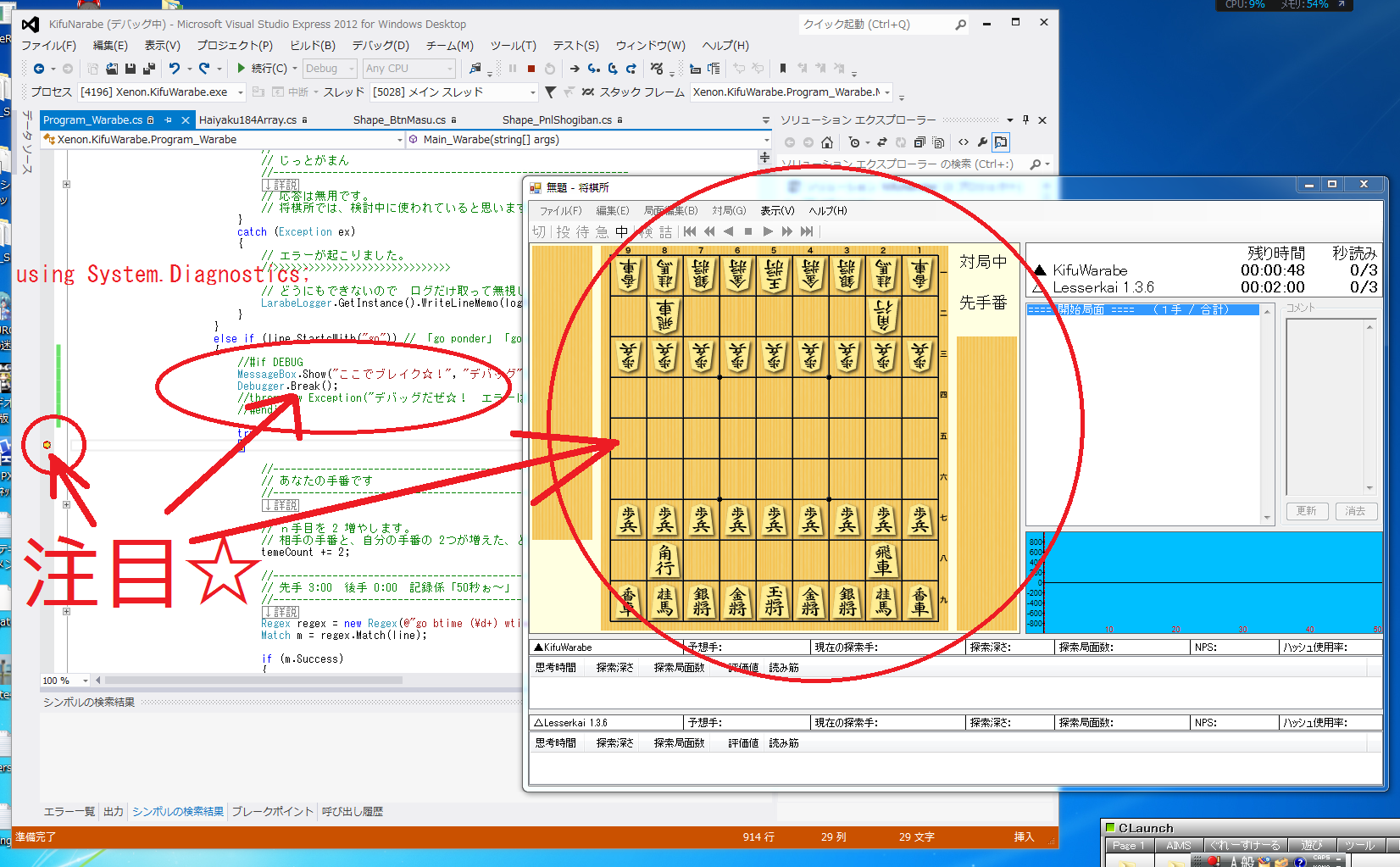1400x867 pixels.
Task: Rewind fast in Shogidokoro toolbar
Action: (709, 231)
